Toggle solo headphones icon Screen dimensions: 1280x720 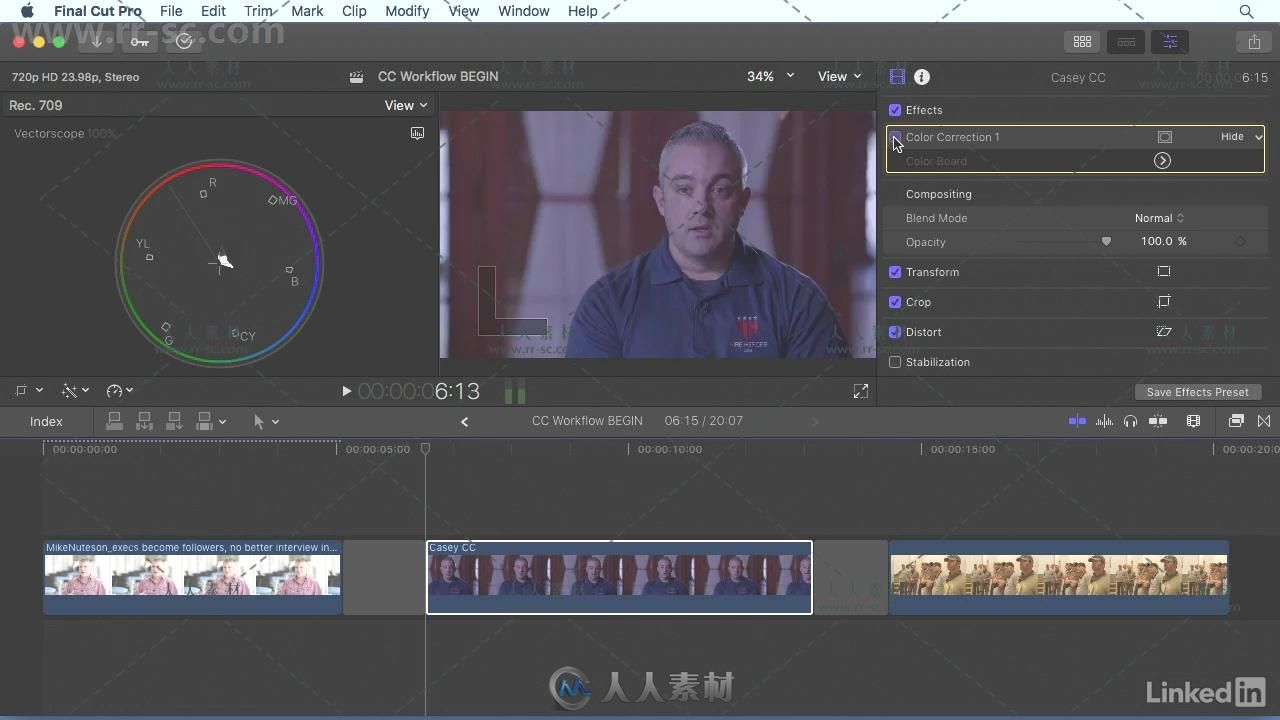1130,421
